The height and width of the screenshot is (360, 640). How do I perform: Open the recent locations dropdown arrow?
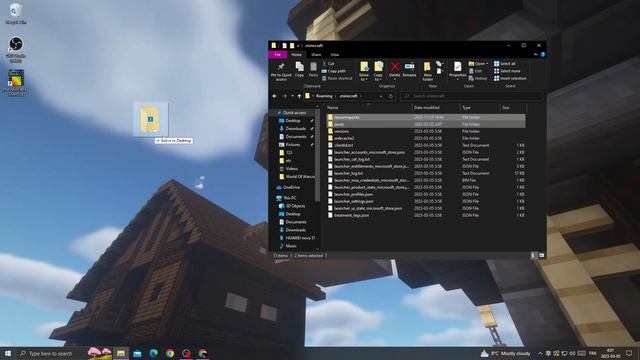click(x=292, y=96)
